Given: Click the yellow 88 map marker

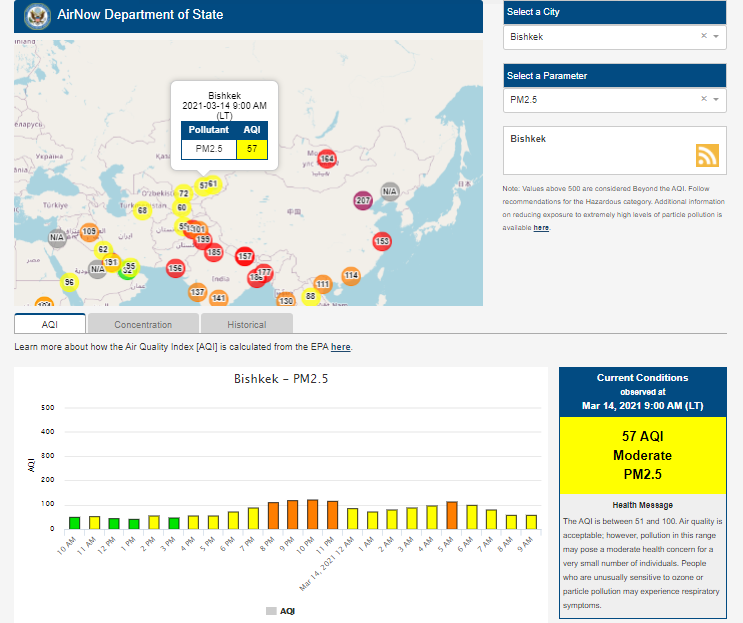Looking at the screenshot, I should tap(311, 296).
